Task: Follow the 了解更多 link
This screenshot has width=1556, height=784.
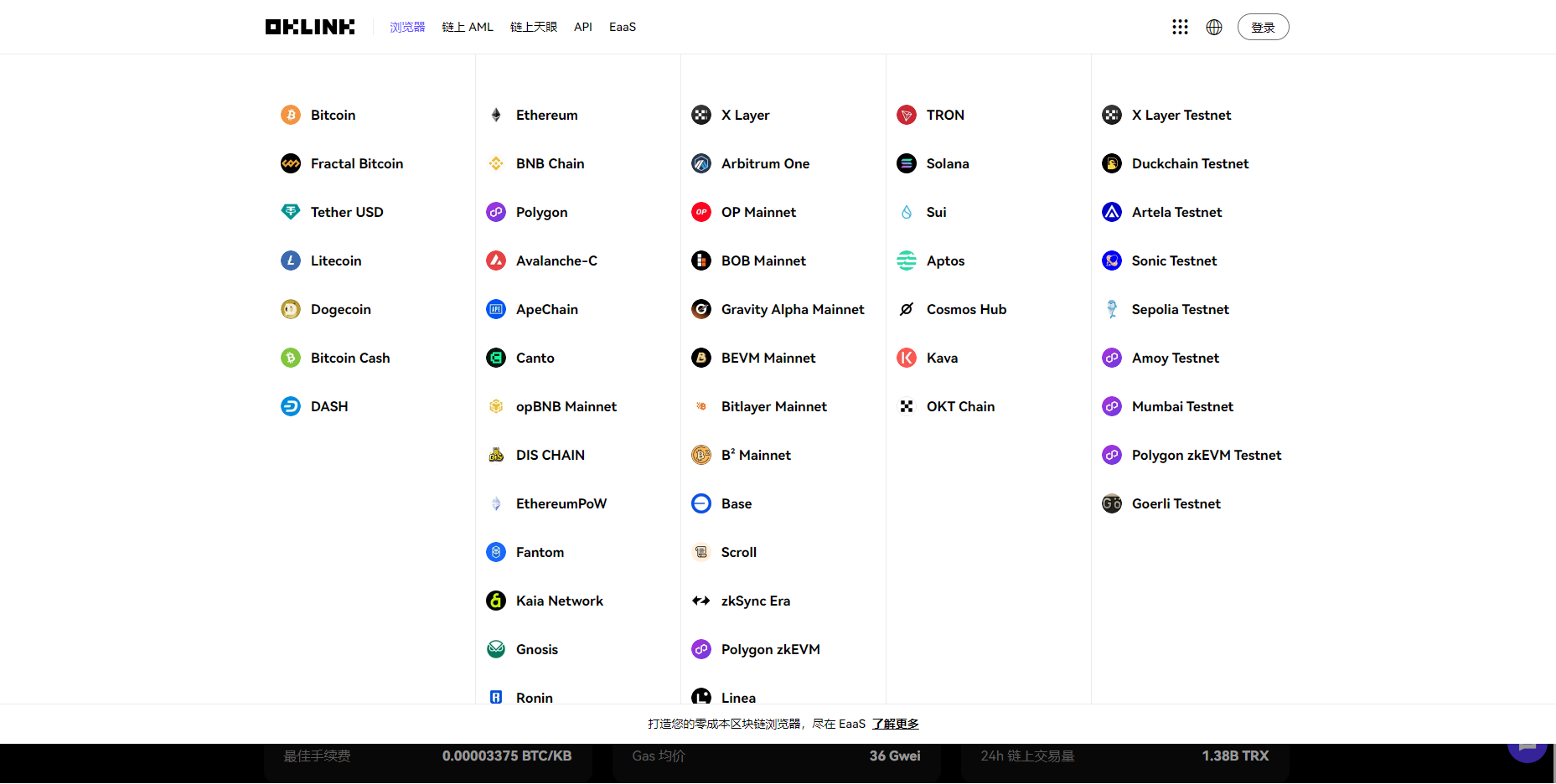Action: tap(895, 724)
